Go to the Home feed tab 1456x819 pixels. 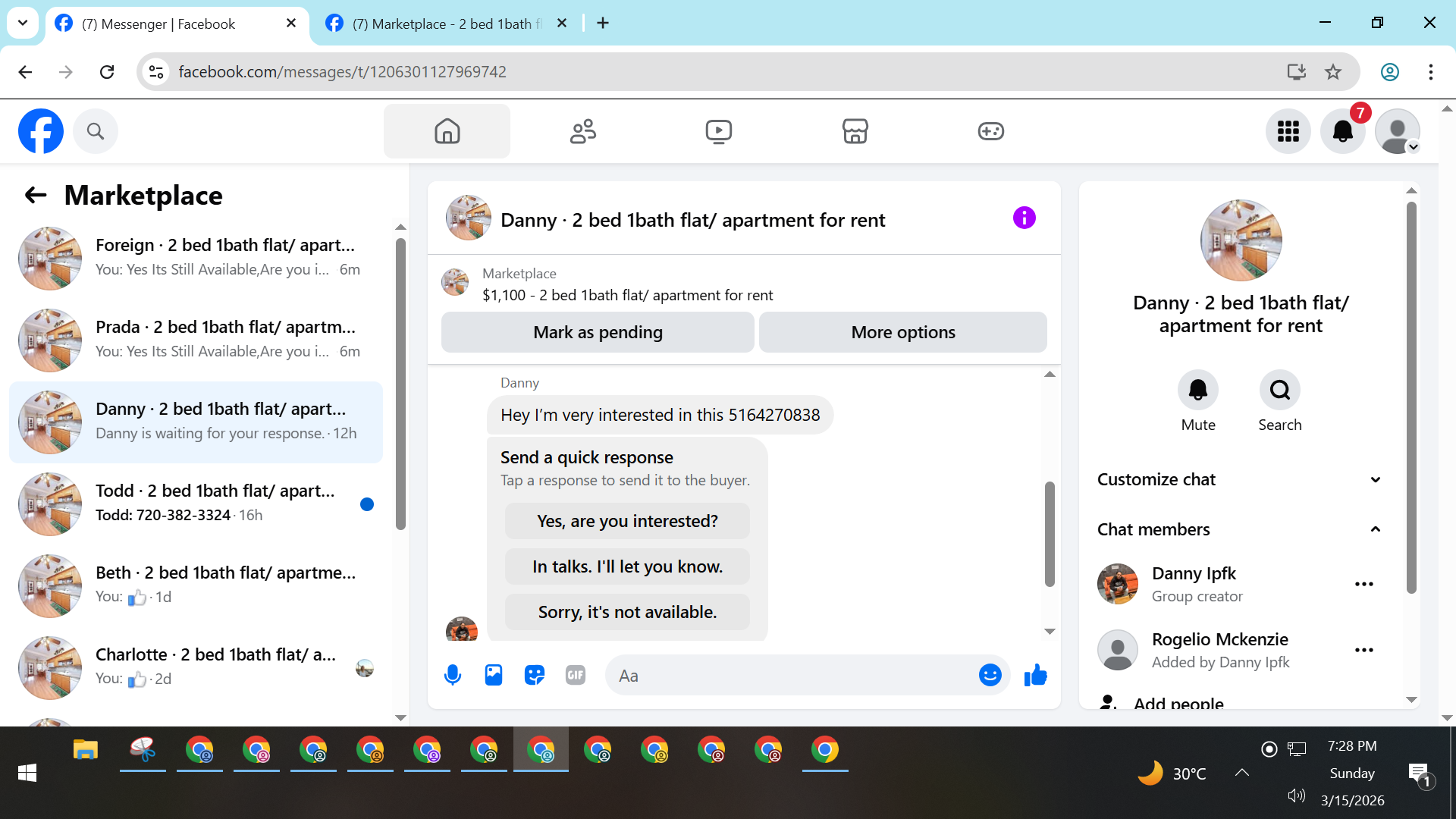447,131
